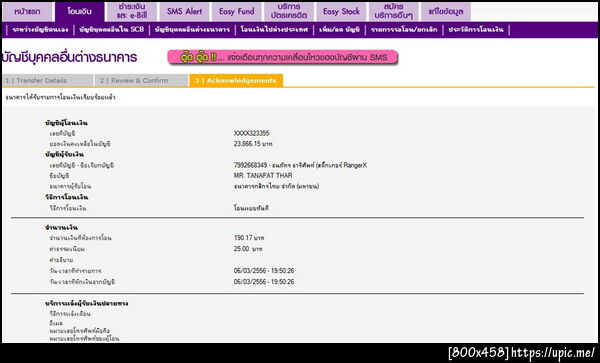Go to the SMS Alert tab

tap(184, 12)
